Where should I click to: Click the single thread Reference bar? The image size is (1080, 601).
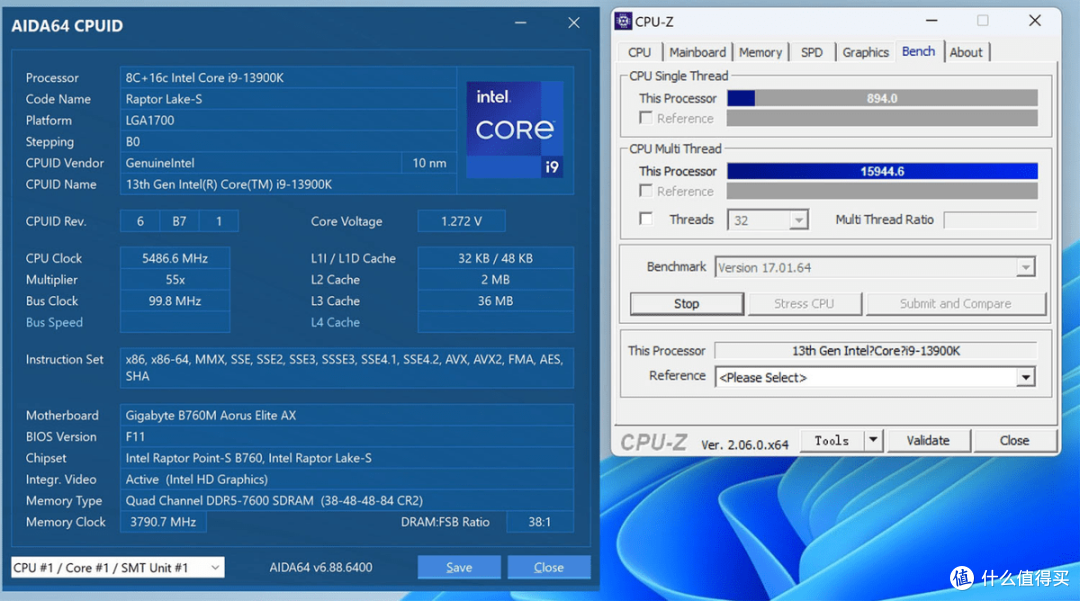coord(882,118)
